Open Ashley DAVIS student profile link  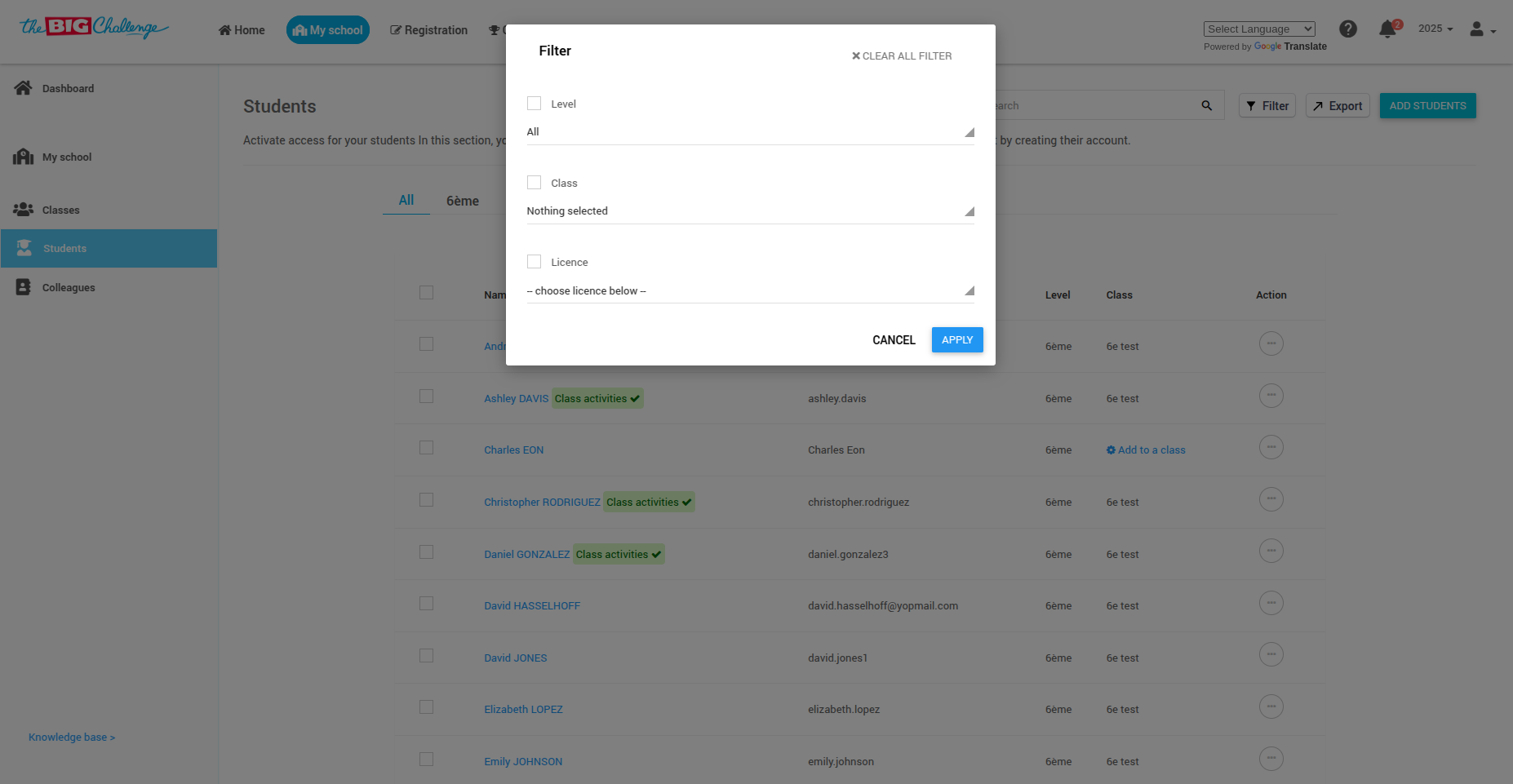click(517, 399)
